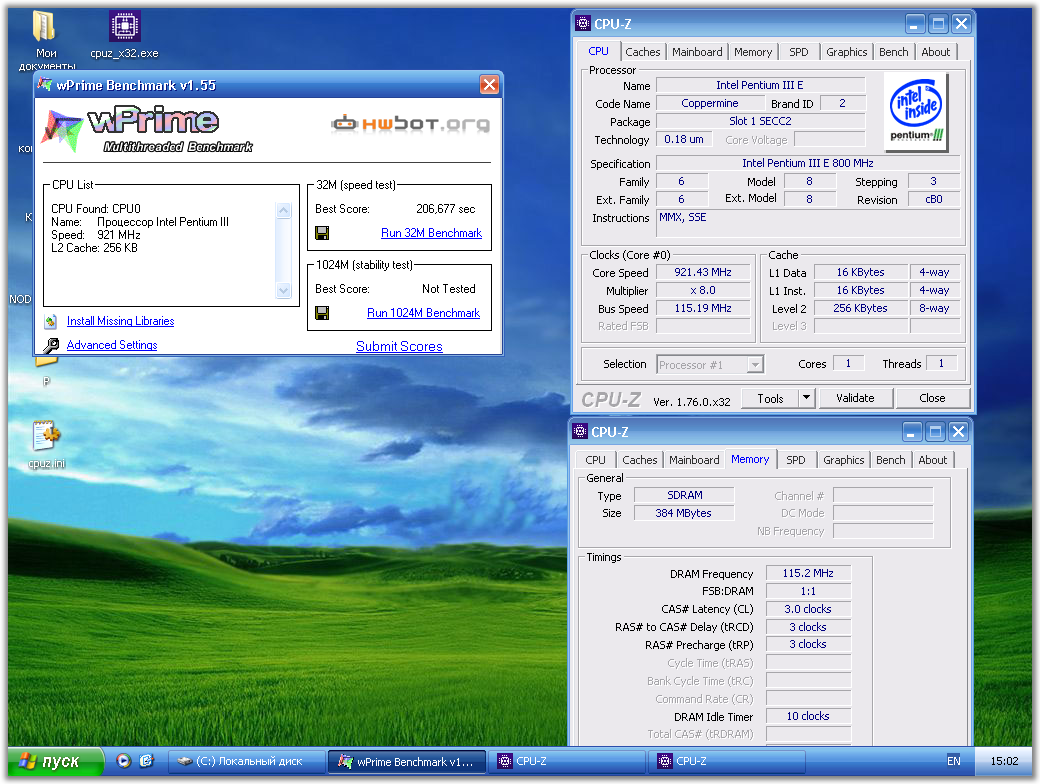Minimize the top CPU-Z window
The width and height of the screenshot is (1040, 784).
pyautogui.click(x=914, y=25)
